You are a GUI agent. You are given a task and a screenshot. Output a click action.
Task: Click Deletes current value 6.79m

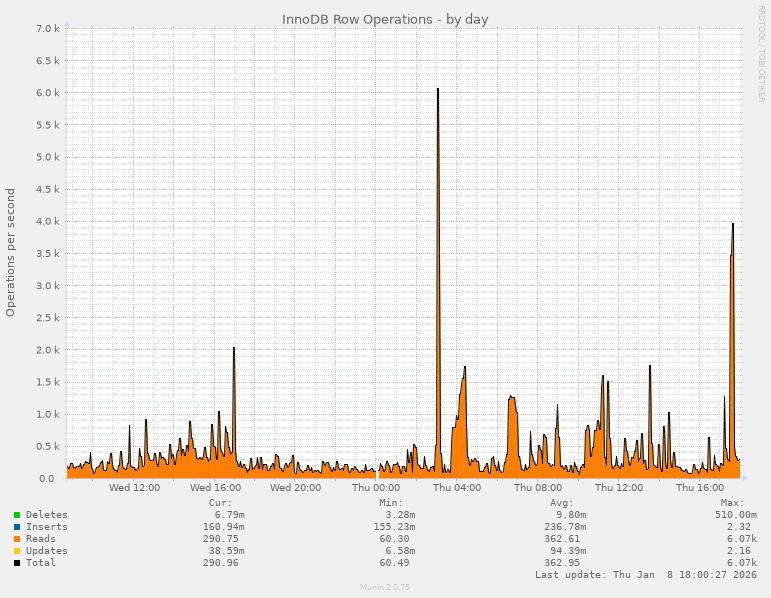[230, 515]
